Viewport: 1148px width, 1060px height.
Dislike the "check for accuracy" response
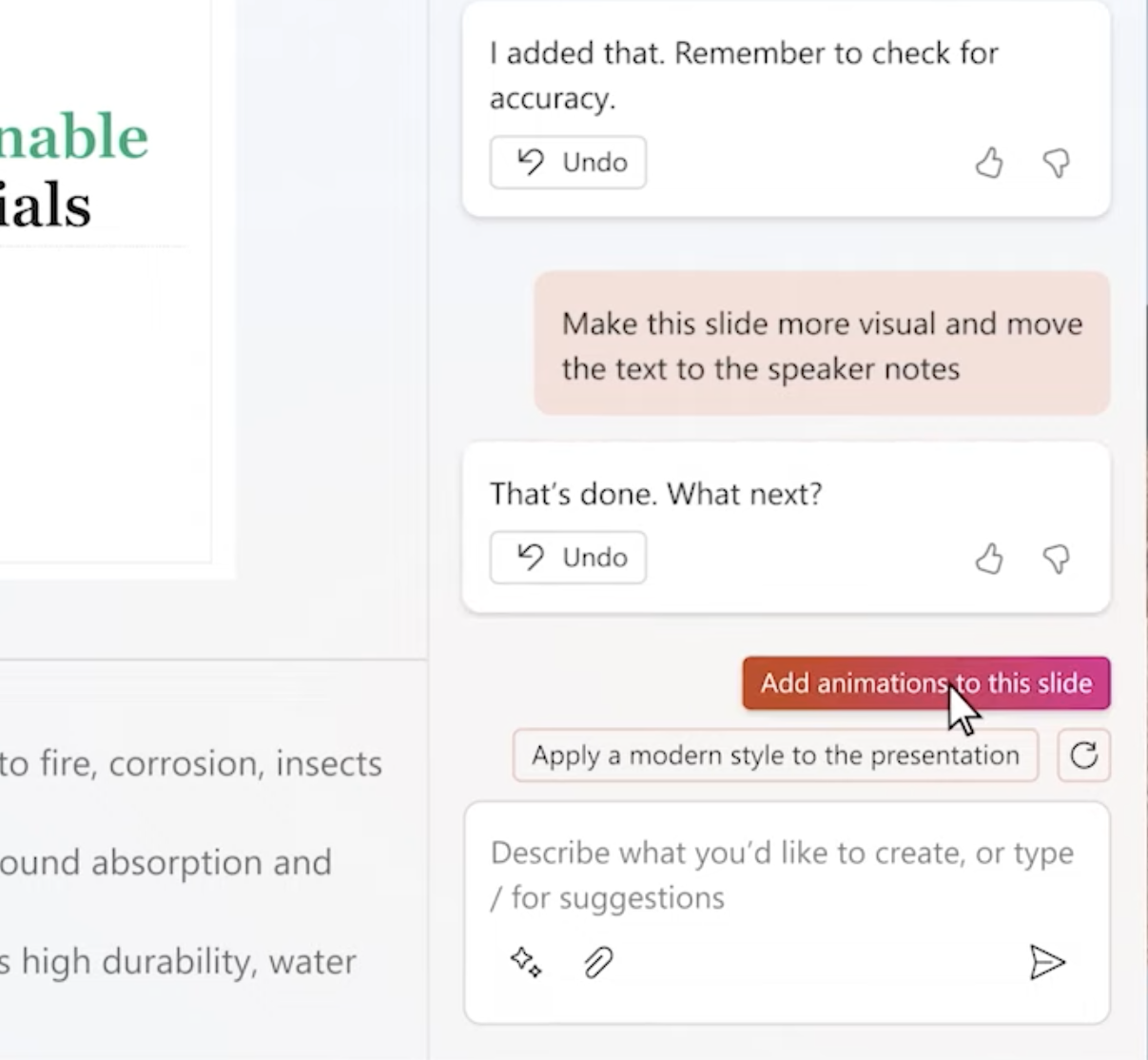point(1056,163)
